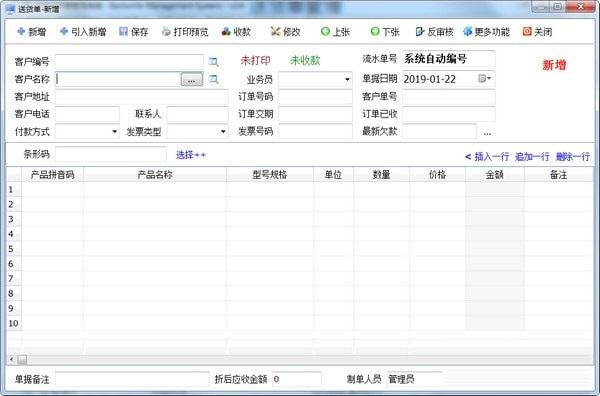
Task: Click the 修改 edit button
Action: click(x=285, y=32)
